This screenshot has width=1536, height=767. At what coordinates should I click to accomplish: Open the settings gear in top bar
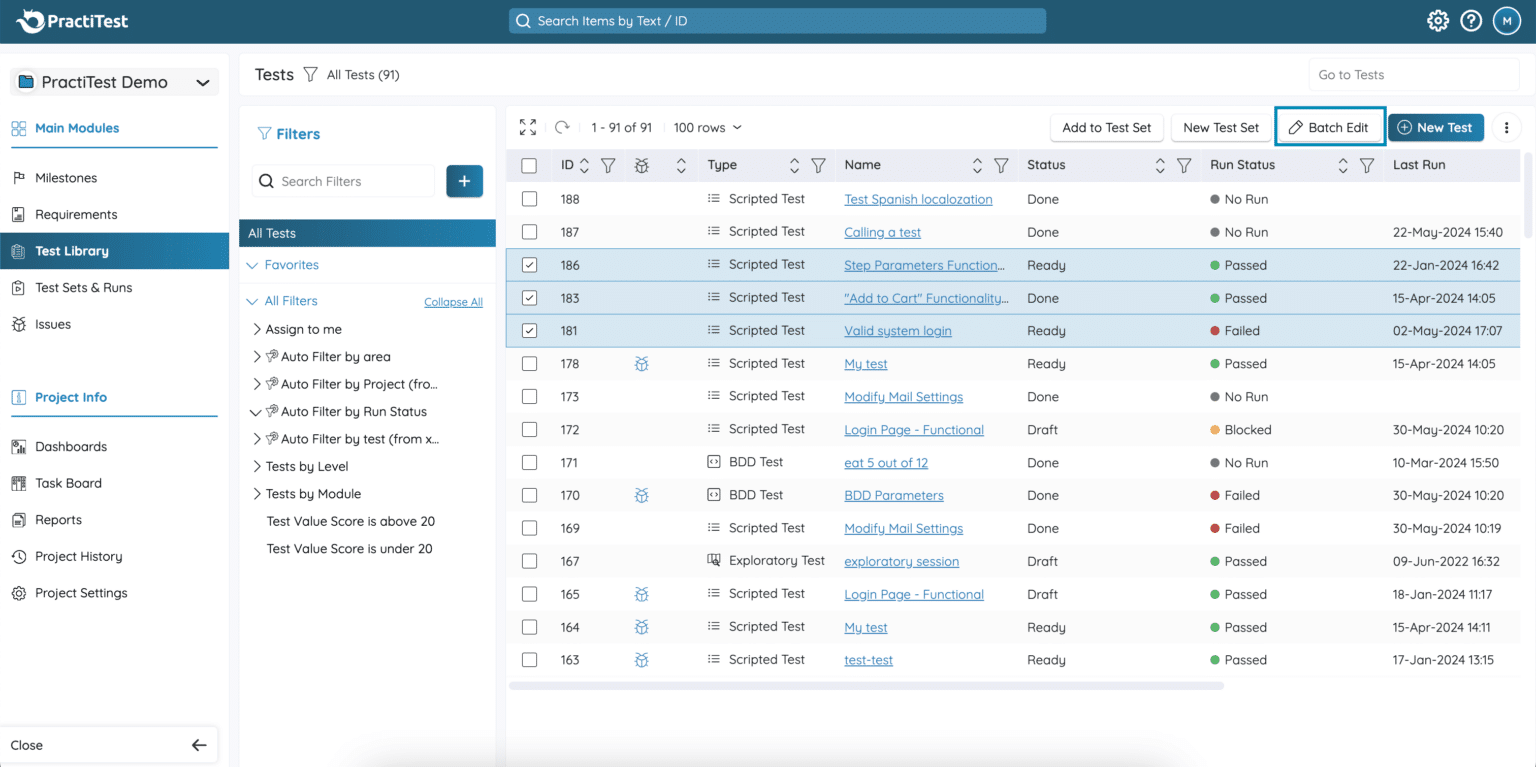click(1438, 21)
